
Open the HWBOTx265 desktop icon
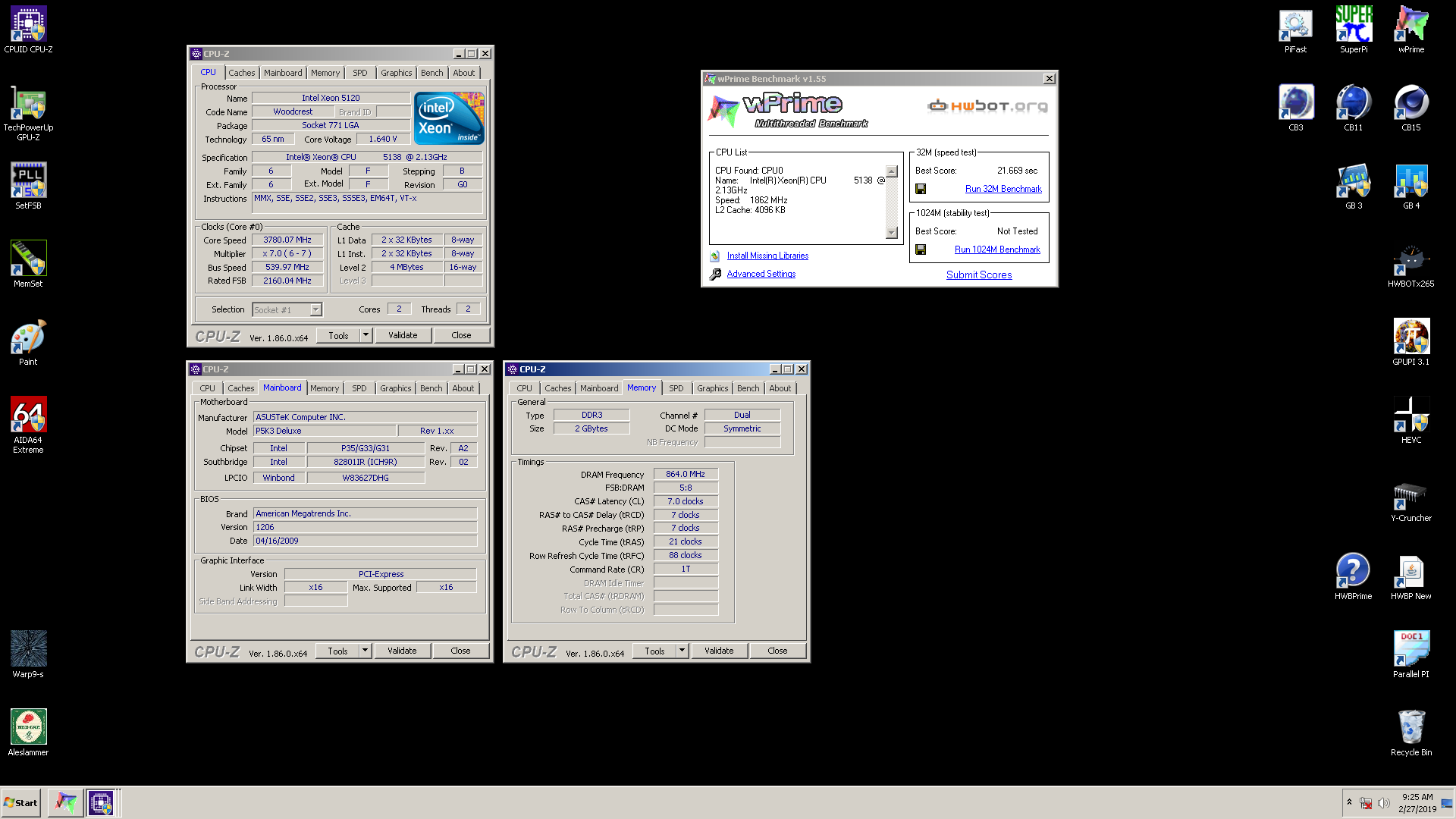point(1411,265)
